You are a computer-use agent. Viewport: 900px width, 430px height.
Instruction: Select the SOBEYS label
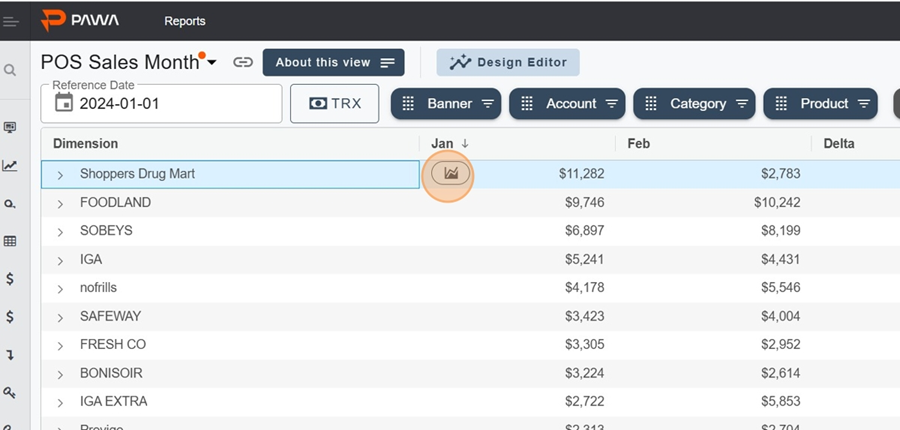click(106, 231)
